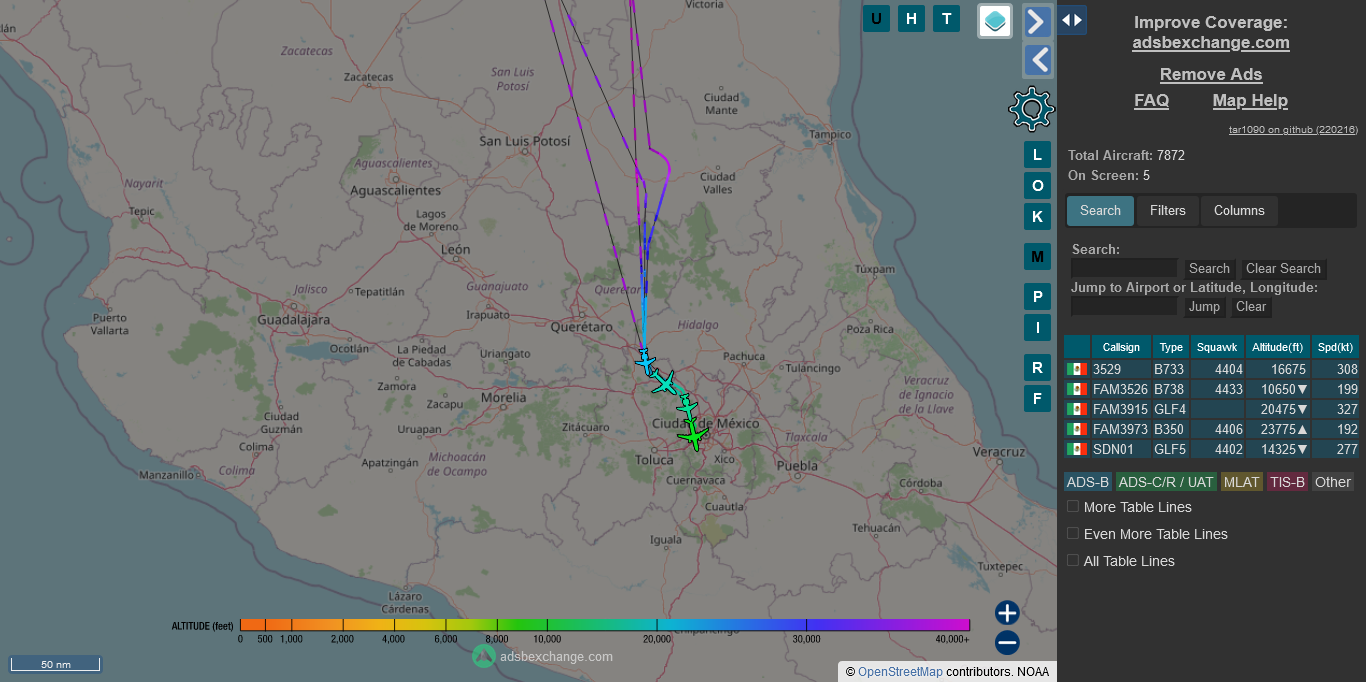Enable All Table Lines checkbox

[x=1073, y=561]
